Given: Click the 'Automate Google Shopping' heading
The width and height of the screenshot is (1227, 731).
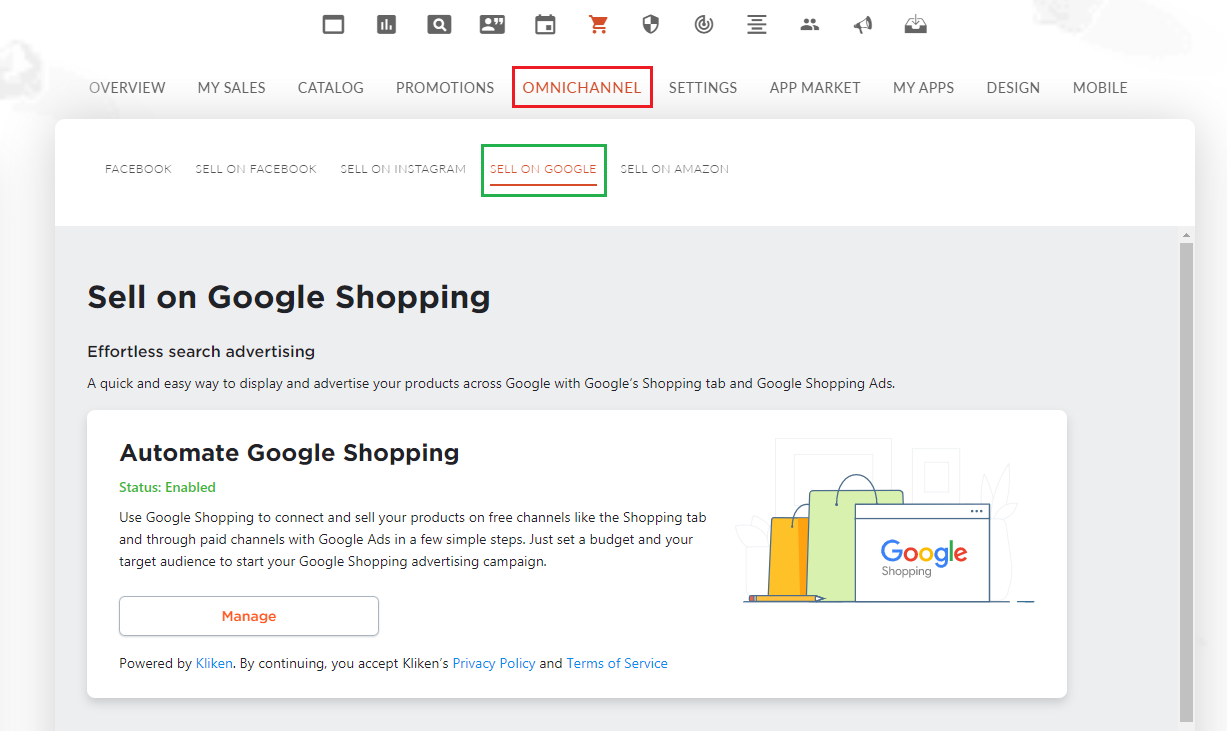Looking at the screenshot, I should click(x=289, y=452).
